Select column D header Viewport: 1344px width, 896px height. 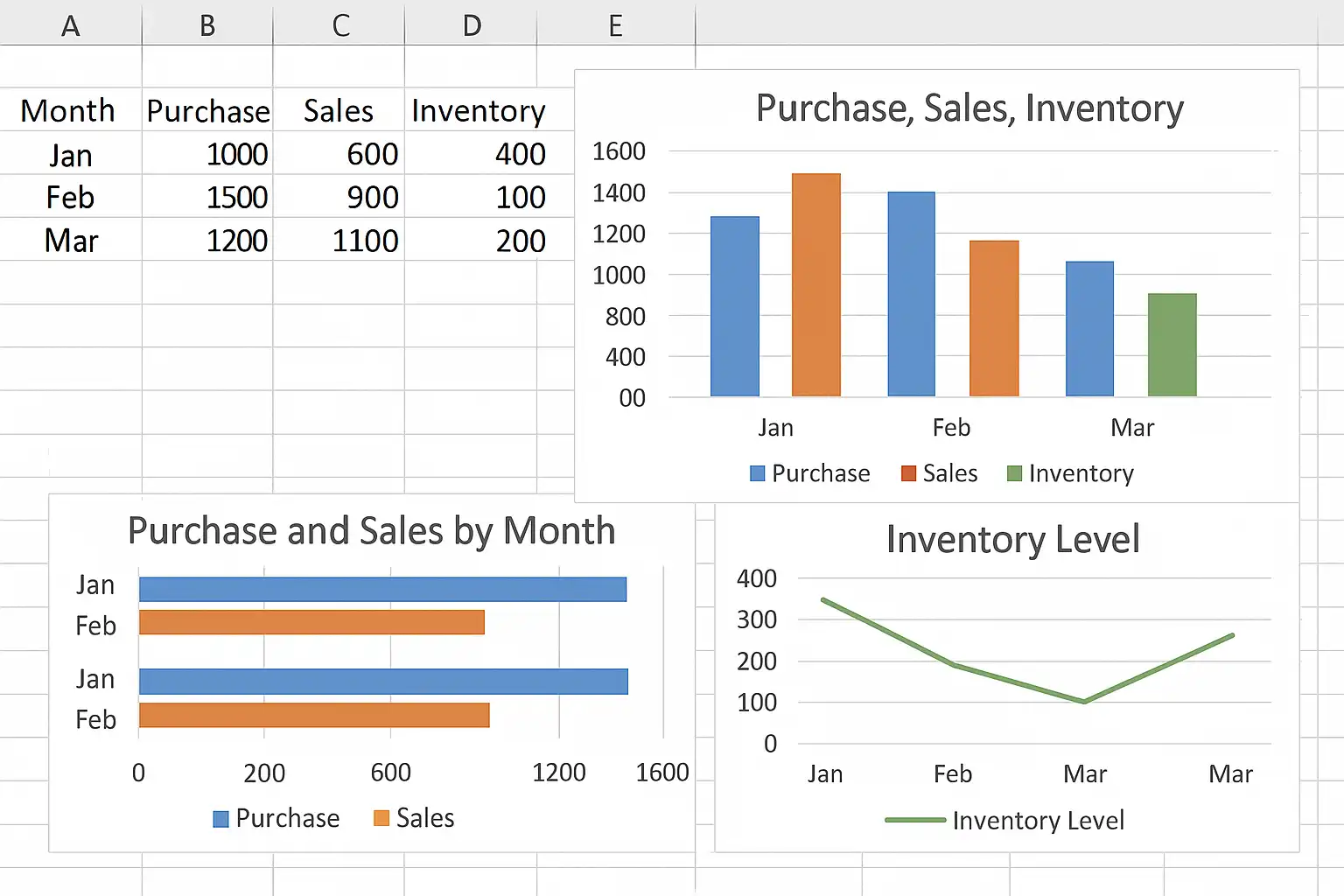point(472,25)
